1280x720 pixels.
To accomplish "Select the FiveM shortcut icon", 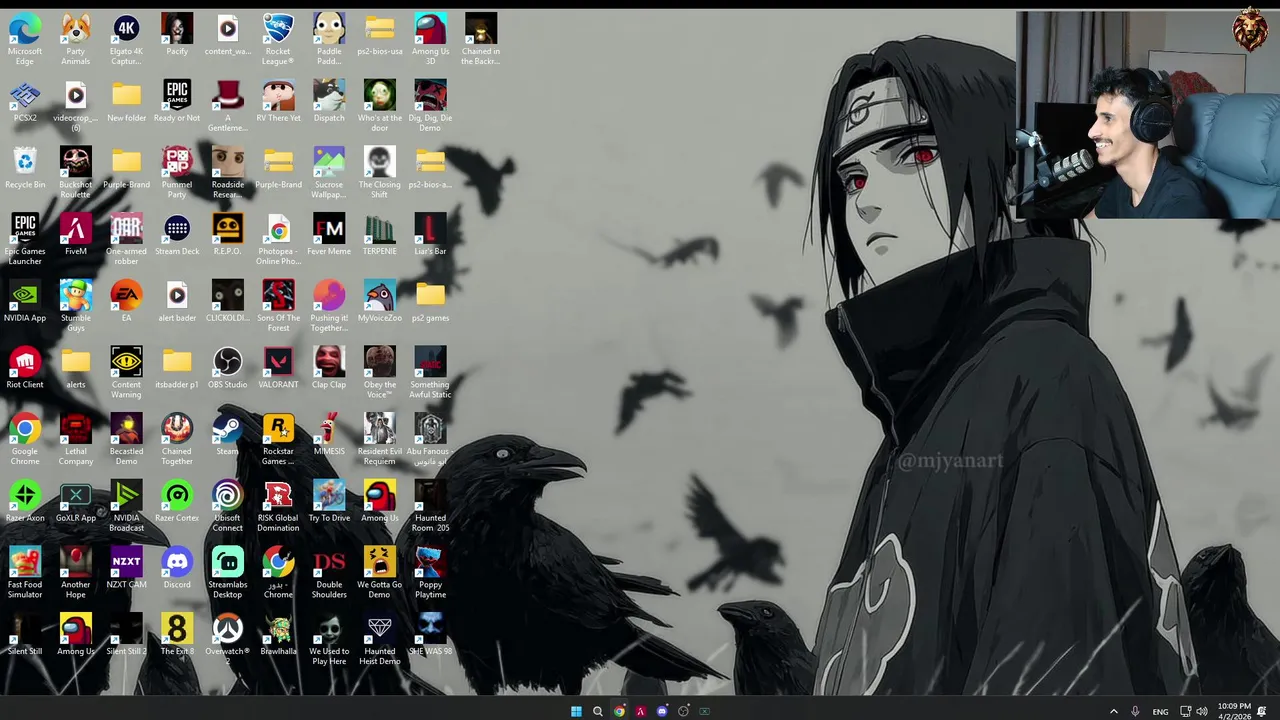I will coord(76,234).
